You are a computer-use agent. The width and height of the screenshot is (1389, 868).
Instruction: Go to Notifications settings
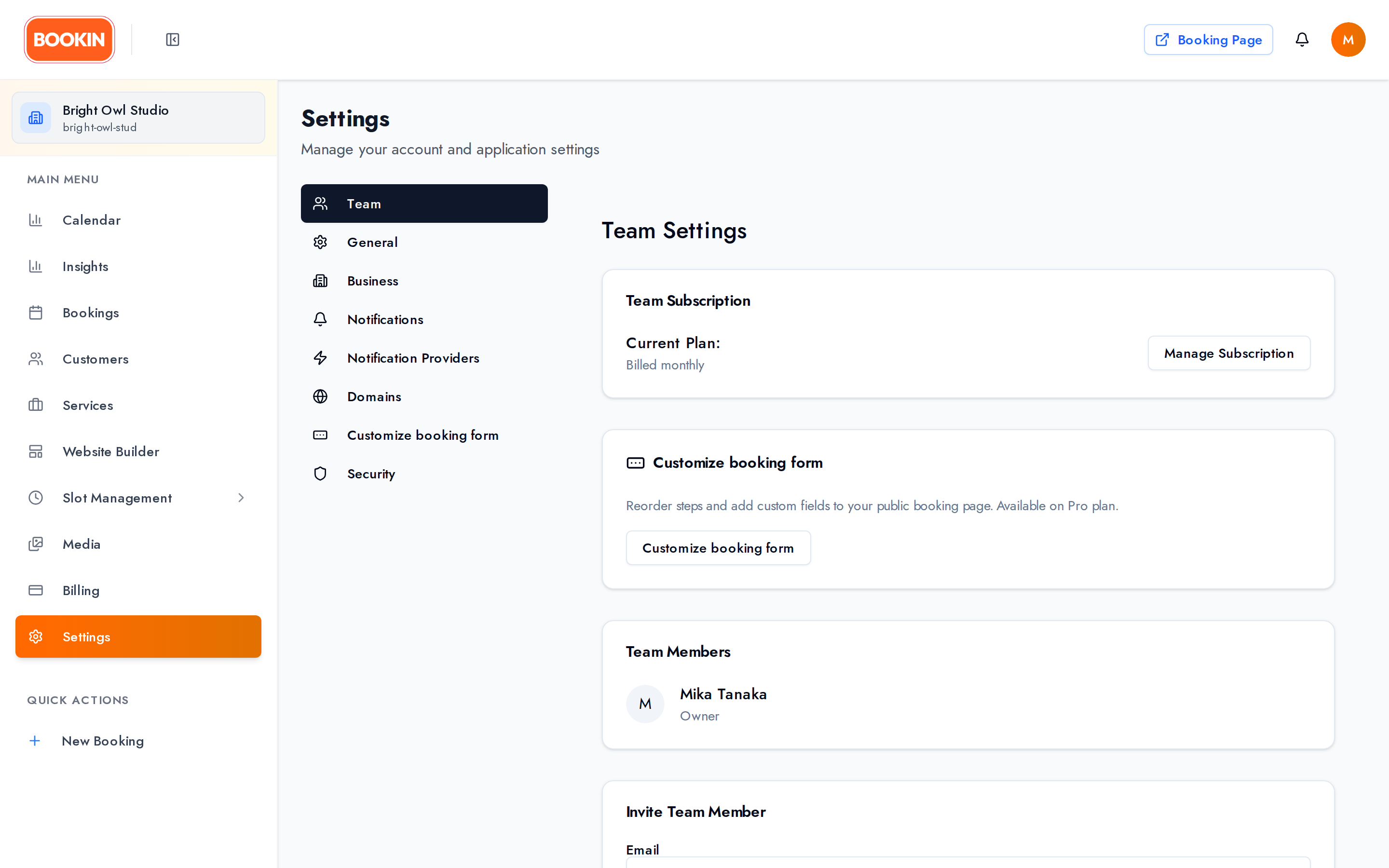[x=424, y=319]
